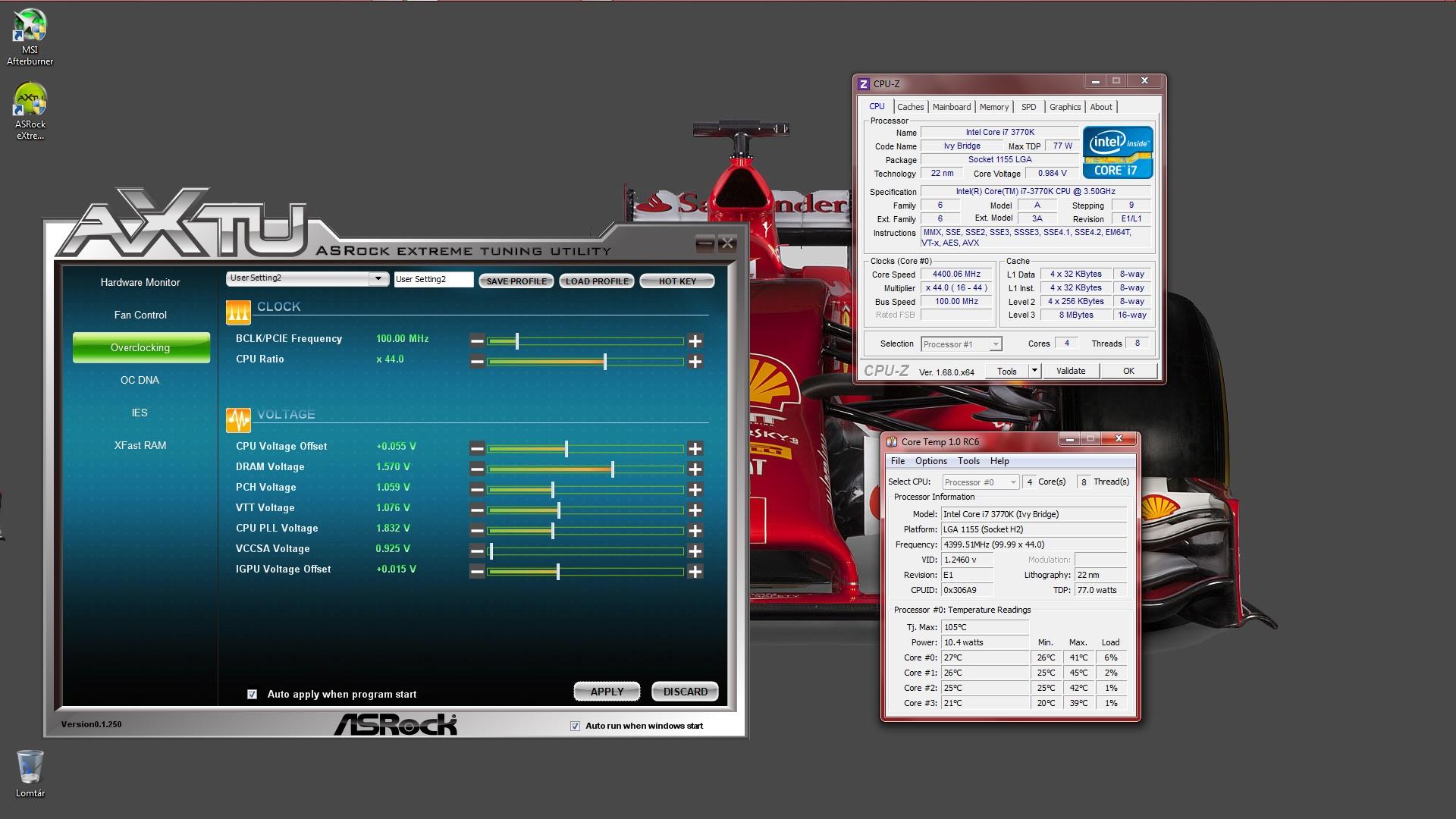1456x819 pixels.
Task: Increase CPU PLL Voltage with plus button
Action: click(695, 531)
